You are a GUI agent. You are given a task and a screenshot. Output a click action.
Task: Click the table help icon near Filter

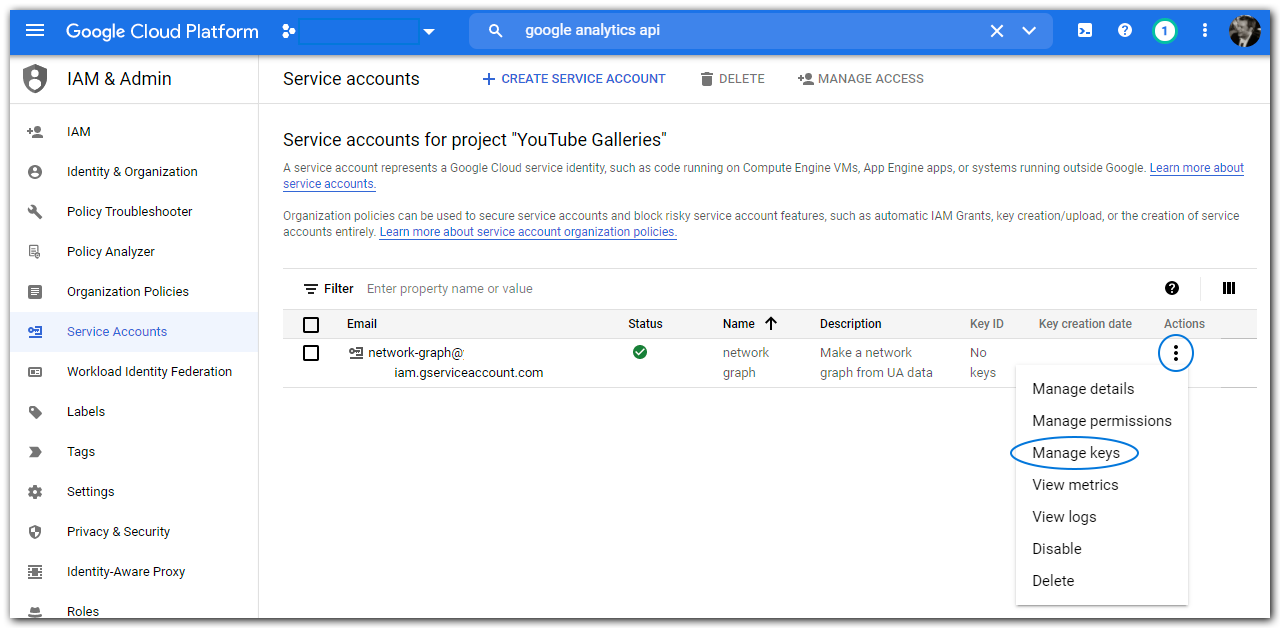pyautogui.click(x=1172, y=288)
